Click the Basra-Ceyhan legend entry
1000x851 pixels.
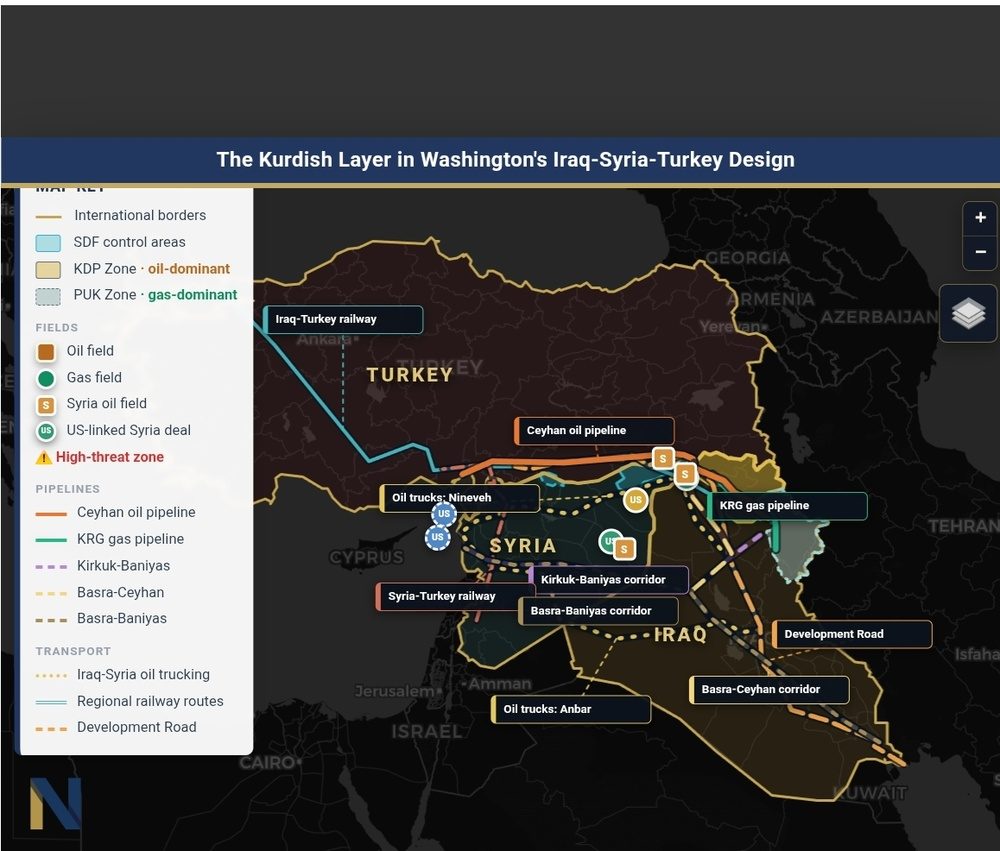tap(100, 593)
